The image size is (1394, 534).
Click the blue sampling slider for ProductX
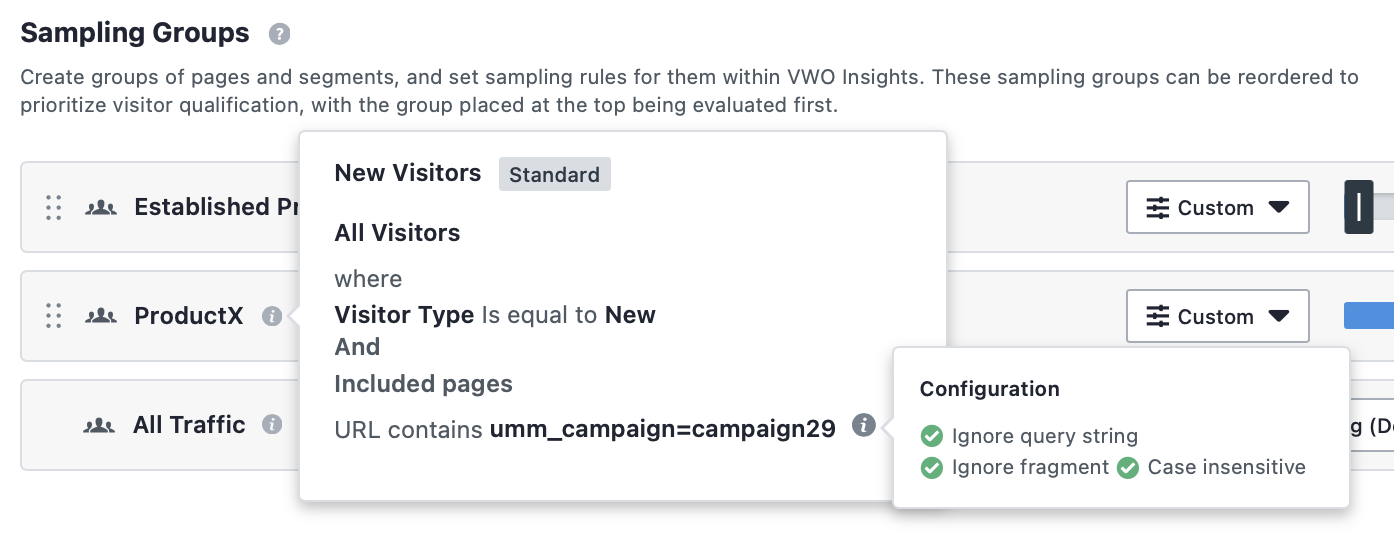[1368, 316]
